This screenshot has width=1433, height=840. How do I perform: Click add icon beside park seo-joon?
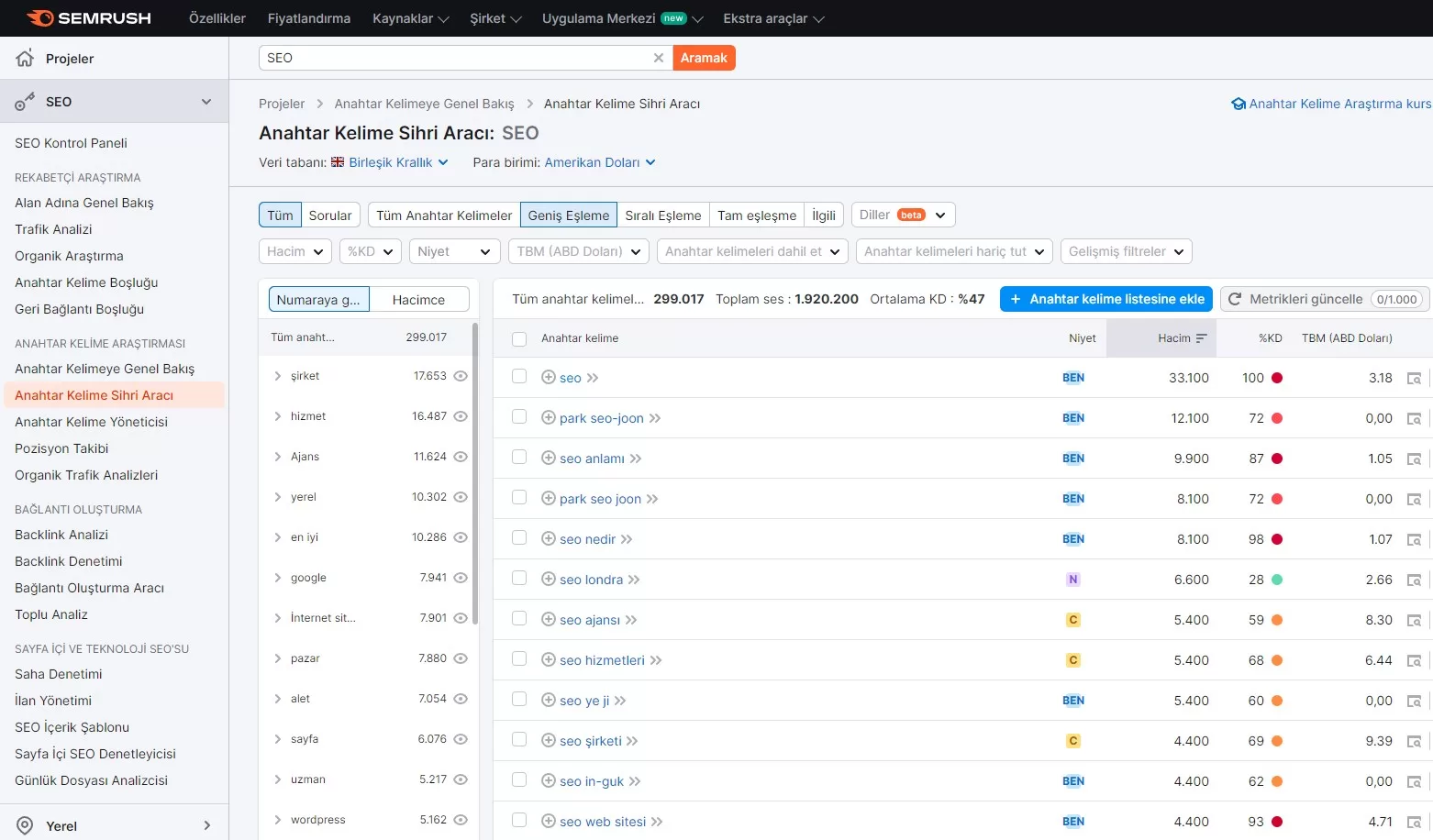[549, 417]
